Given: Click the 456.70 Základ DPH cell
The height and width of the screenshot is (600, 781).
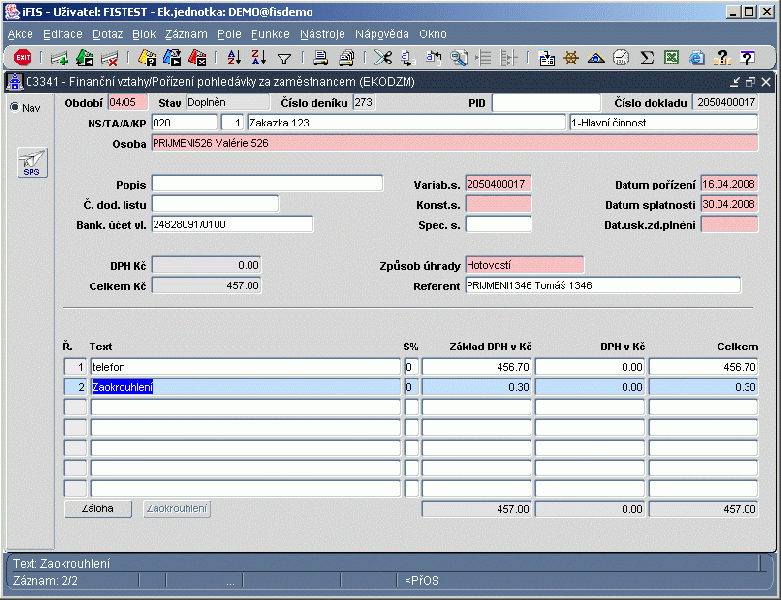Looking at the screenshot, I should click(477, 367).
